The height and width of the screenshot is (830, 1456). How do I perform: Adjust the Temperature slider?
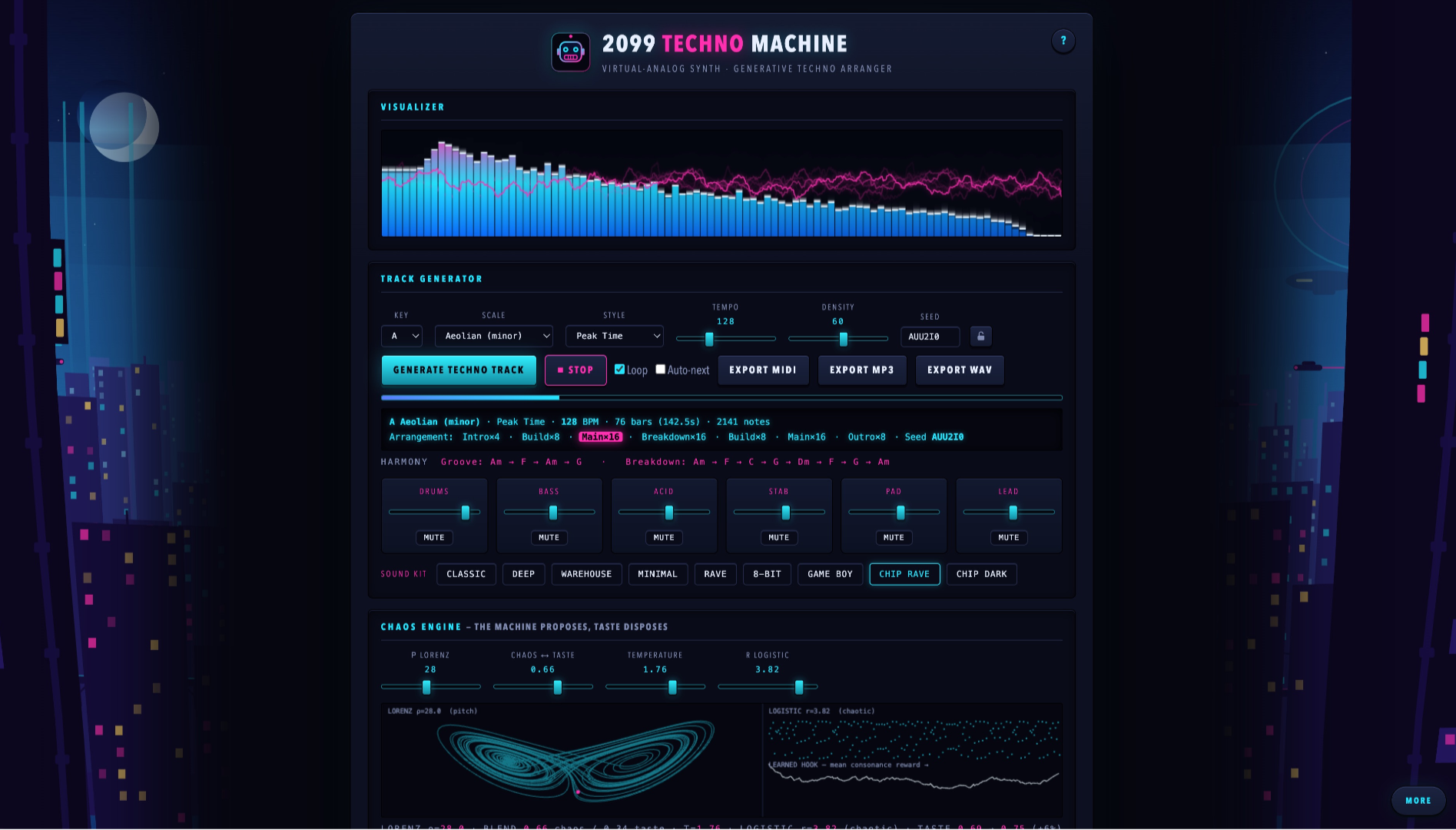[655, 686]
